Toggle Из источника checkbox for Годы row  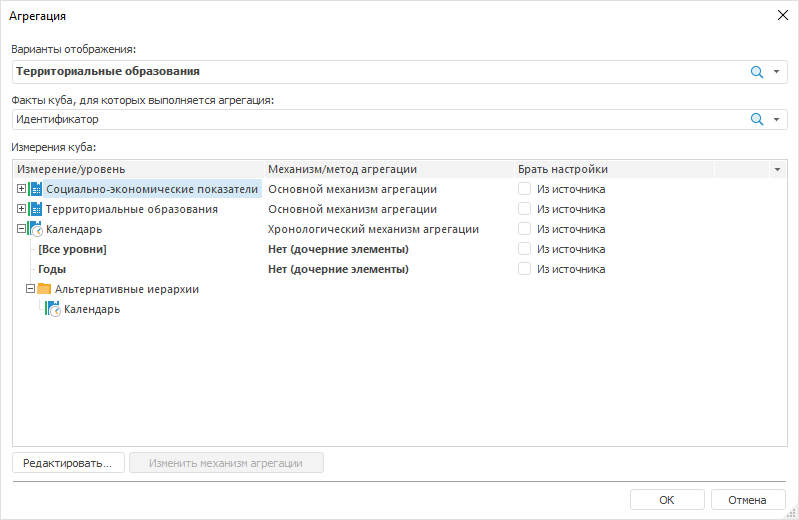point(524,269)
